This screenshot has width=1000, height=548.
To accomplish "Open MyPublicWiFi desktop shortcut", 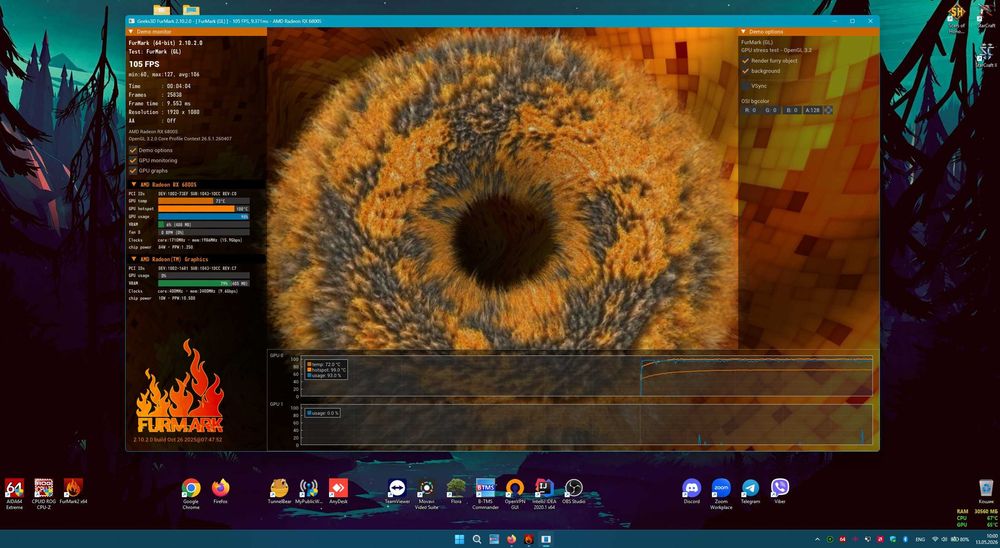I will pyautogui.click(x=309, y=492).
